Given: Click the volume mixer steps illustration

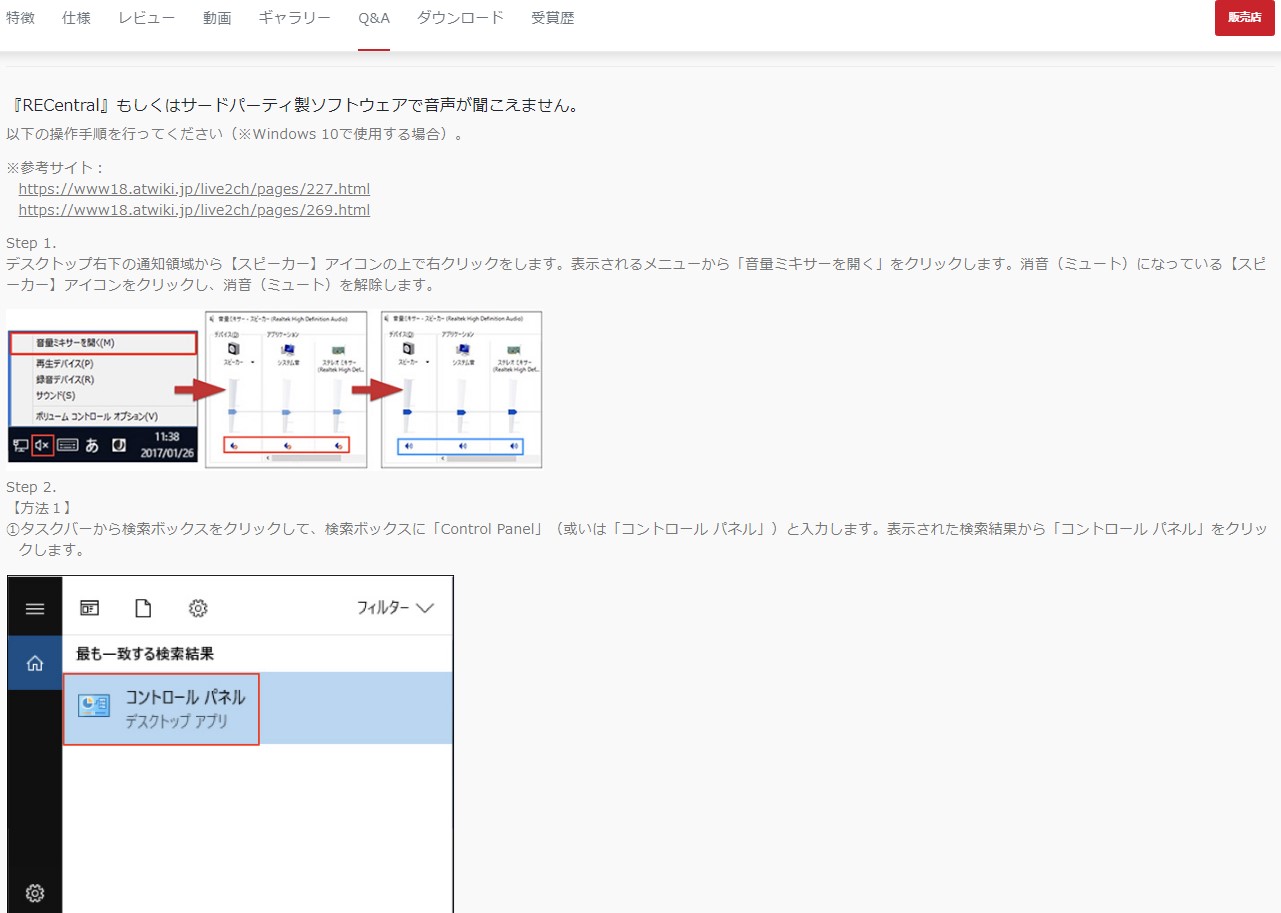Looking at the screenshot, I should [274, 389].
